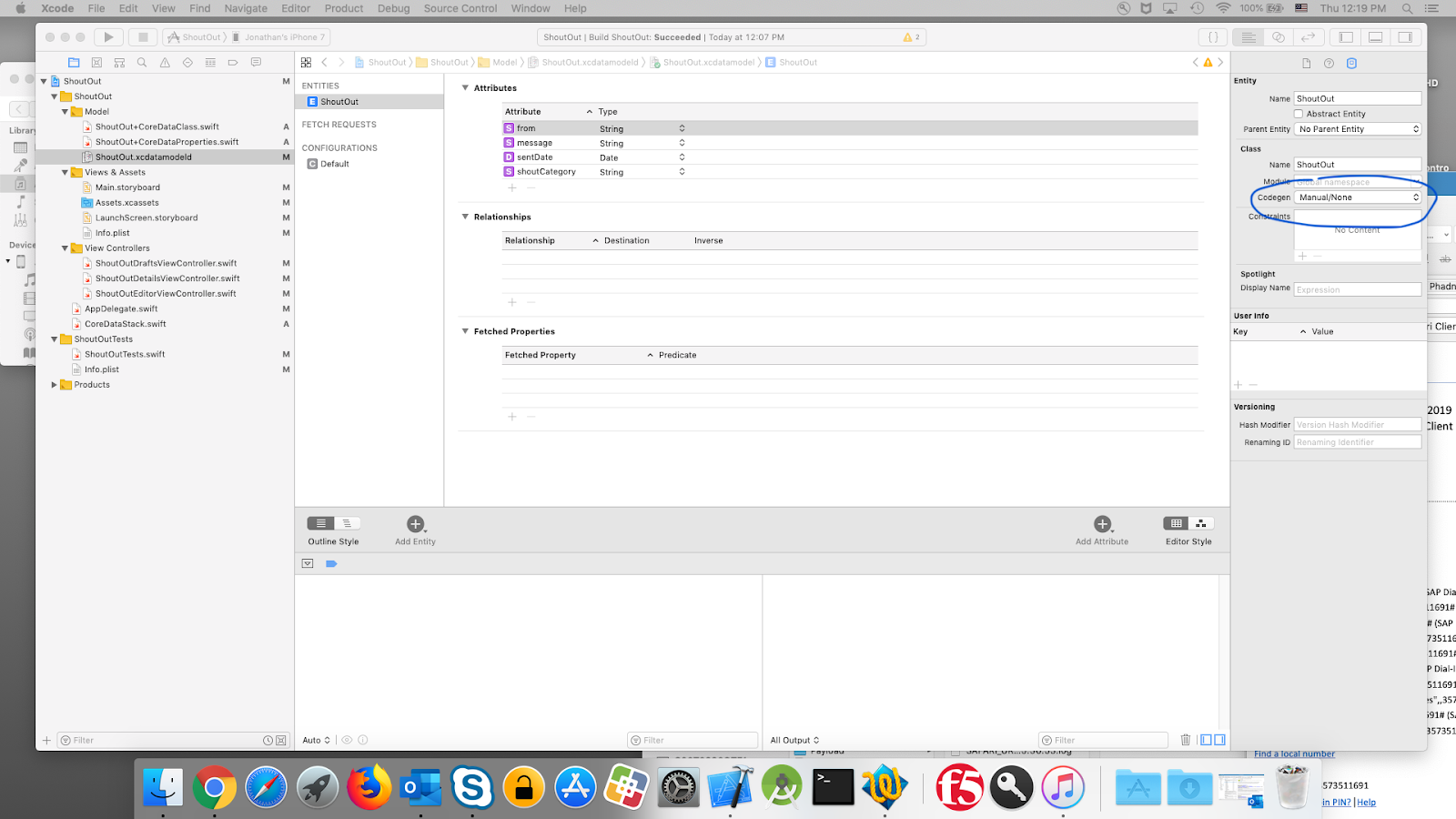Toggle the console pane button
Screen dimensions: 1456x819
(x=1219, y=740)
